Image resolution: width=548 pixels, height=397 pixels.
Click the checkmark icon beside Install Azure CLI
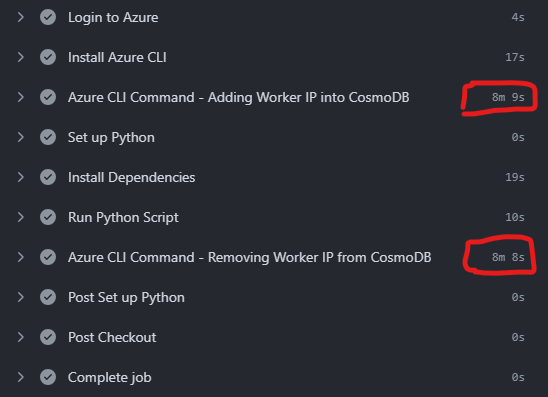click(x=48, y=57)
